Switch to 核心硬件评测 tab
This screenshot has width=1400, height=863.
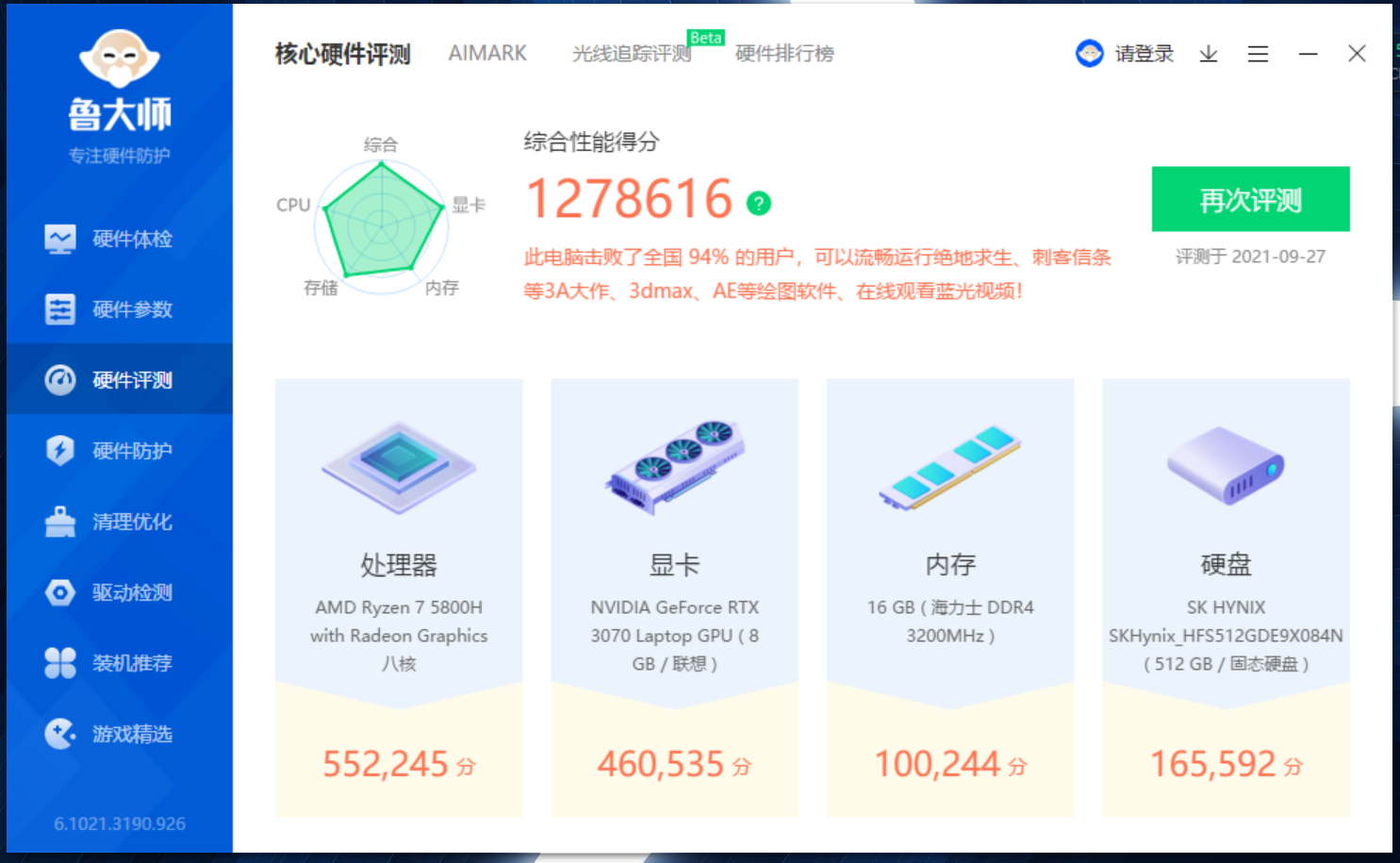click(343, 54)
